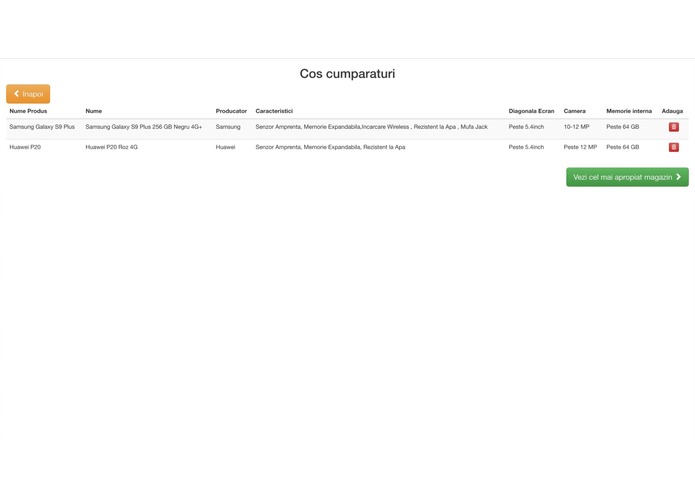Select 'Peste 5.4inch' in the Samsung row
695x494 pixels.
pyautogui.click(x=526, y=127)
